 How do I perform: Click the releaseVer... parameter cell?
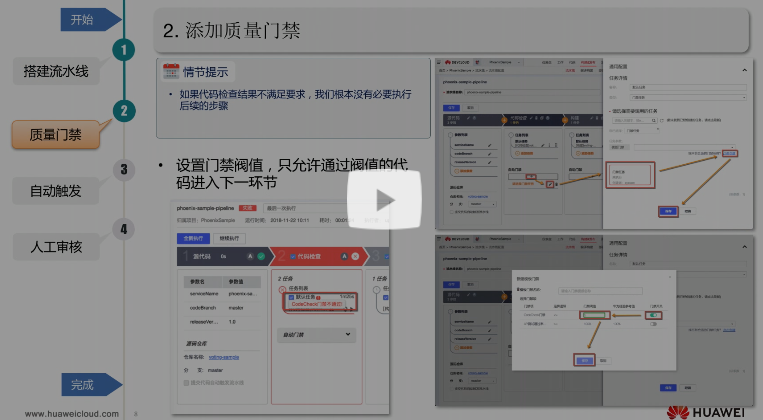(x=204, y=322)
